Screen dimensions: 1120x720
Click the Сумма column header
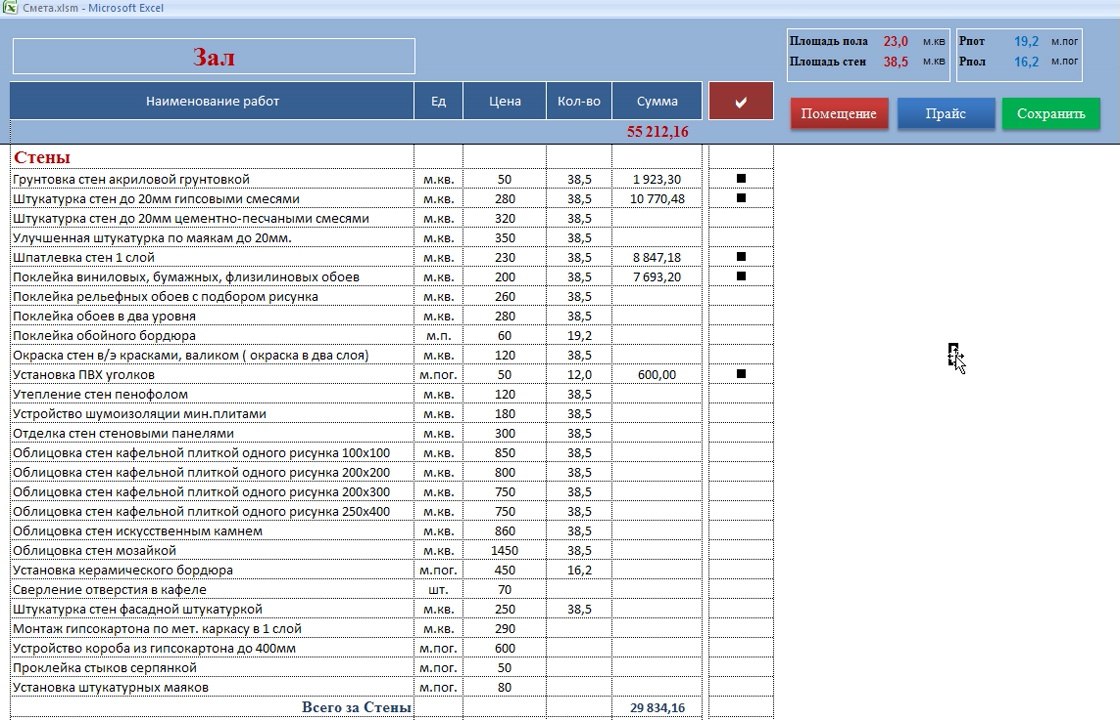pos(657,101)
